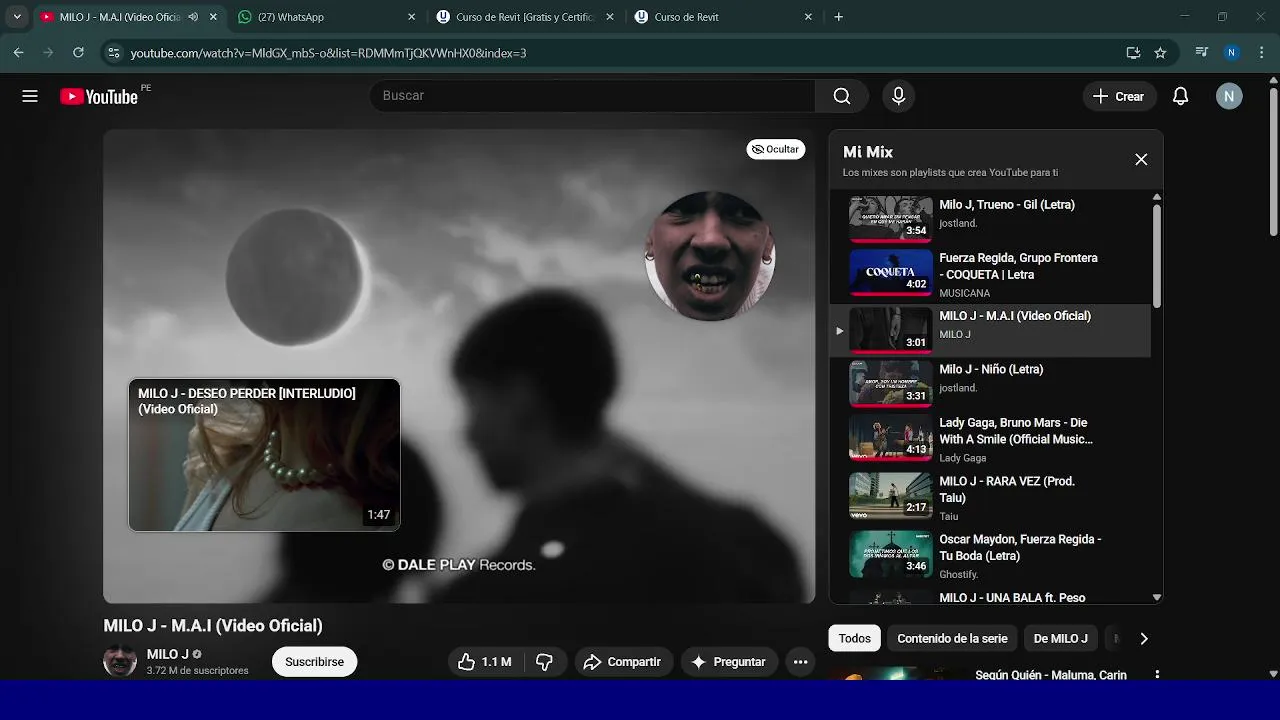Open the YouTube hamburger guide menu
The width and height of the screenshot is (1280, 720).
point(30,96)
